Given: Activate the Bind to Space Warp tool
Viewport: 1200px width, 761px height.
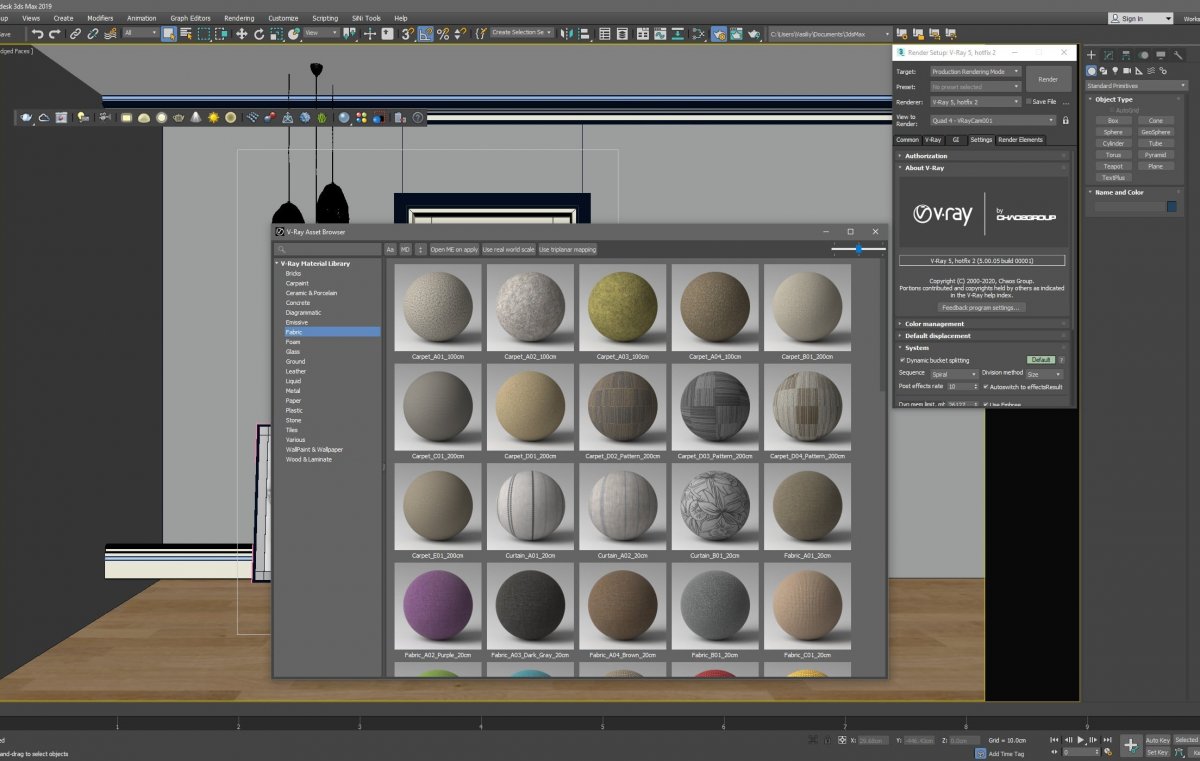Looking at the screenshot, I should (109, 33).
